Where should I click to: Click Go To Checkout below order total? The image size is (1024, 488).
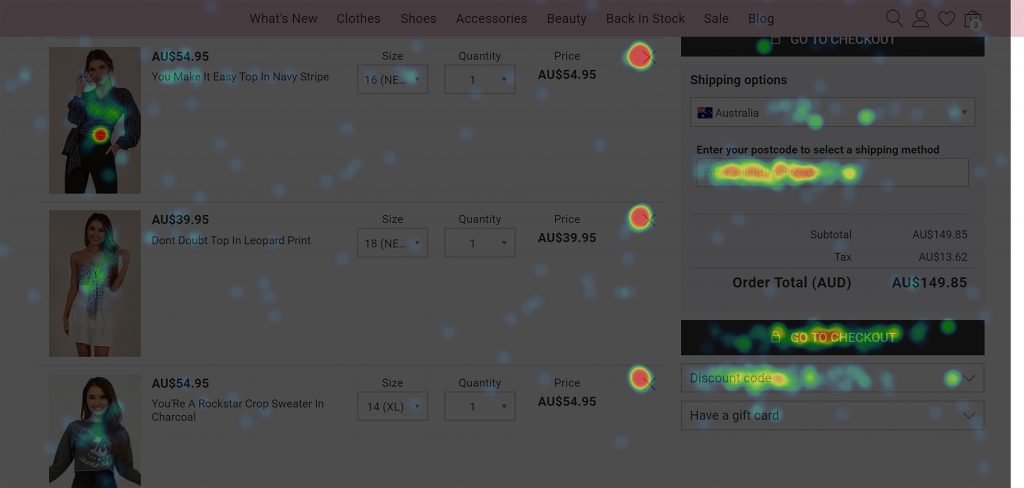pos(833,337)
